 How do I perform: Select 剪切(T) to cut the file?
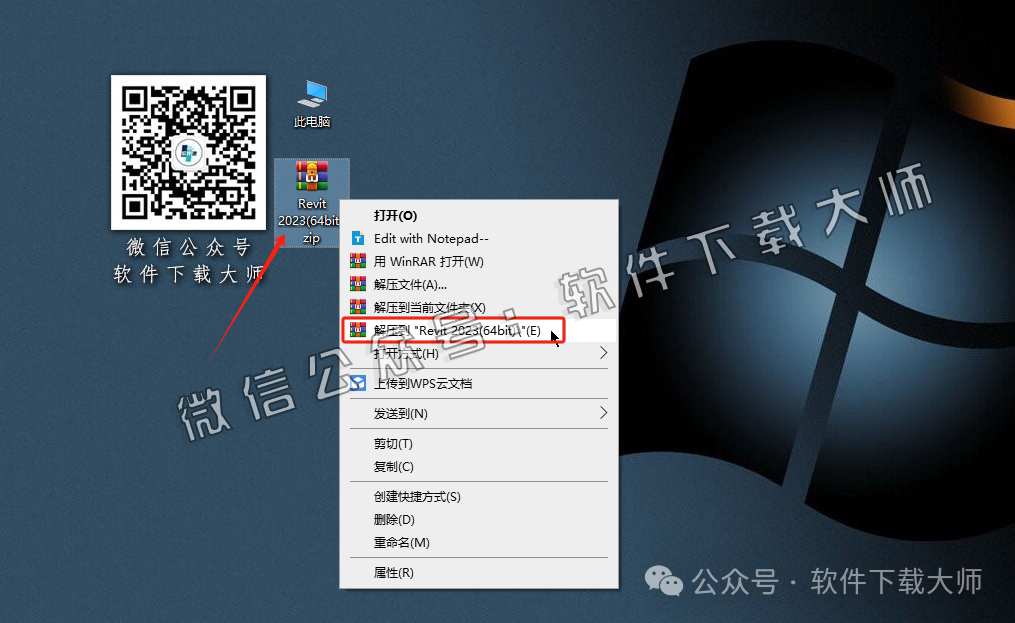point(392,442)
